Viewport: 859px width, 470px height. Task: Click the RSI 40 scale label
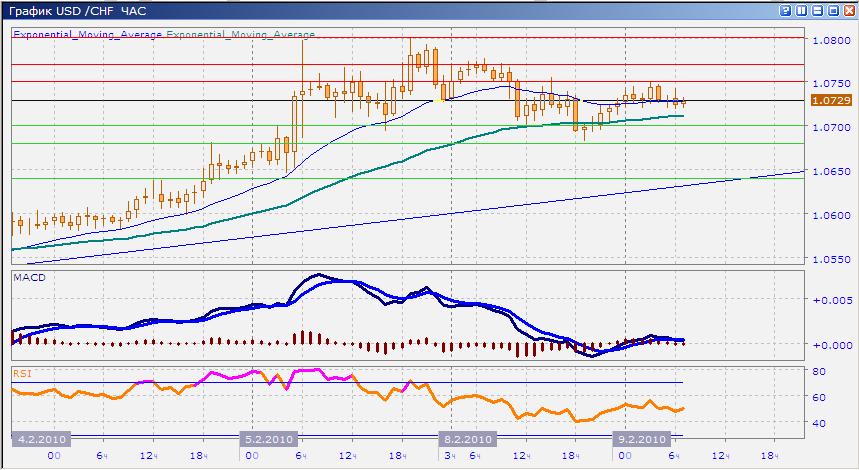[819, 423]
